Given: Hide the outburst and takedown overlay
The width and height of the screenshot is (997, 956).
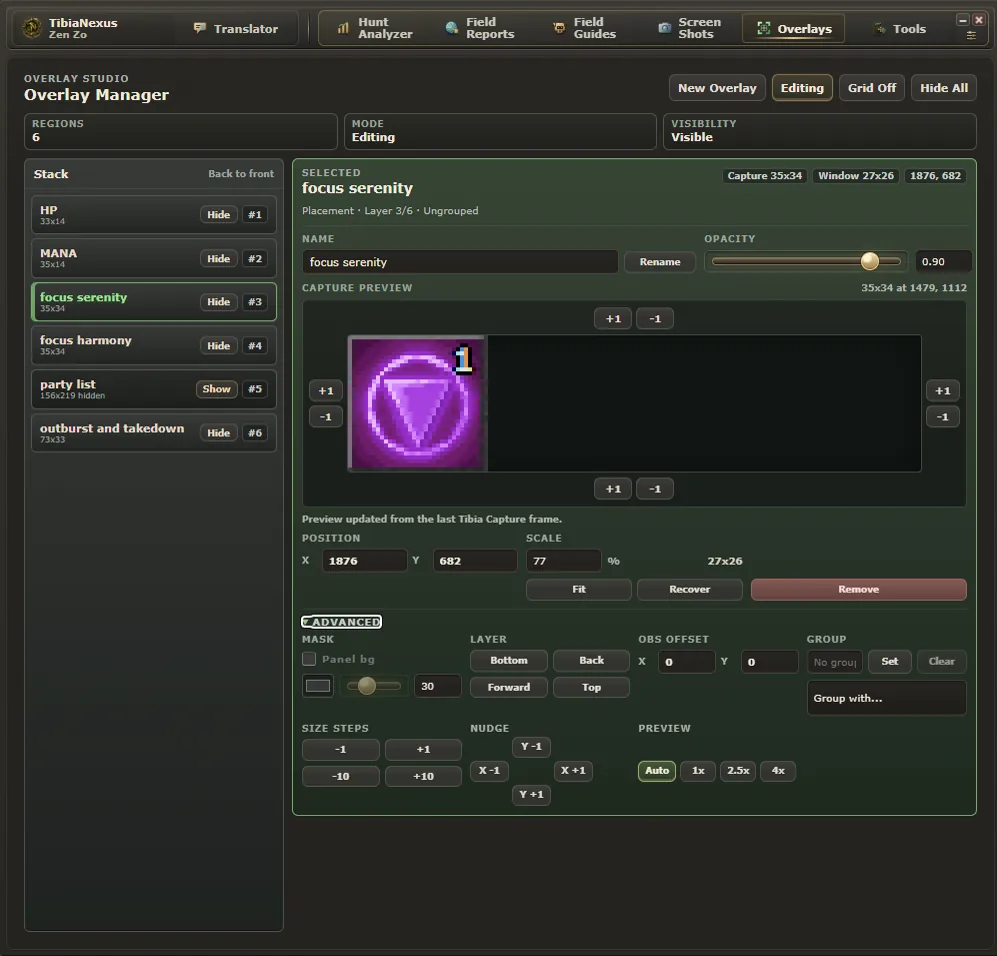Looking at the screenshot, I should (x=218, y=433).
